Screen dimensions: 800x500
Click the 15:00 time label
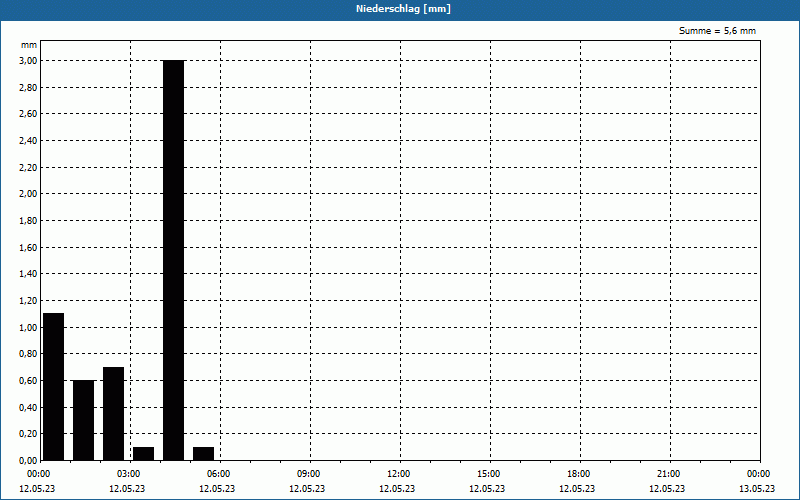(488, 474)
